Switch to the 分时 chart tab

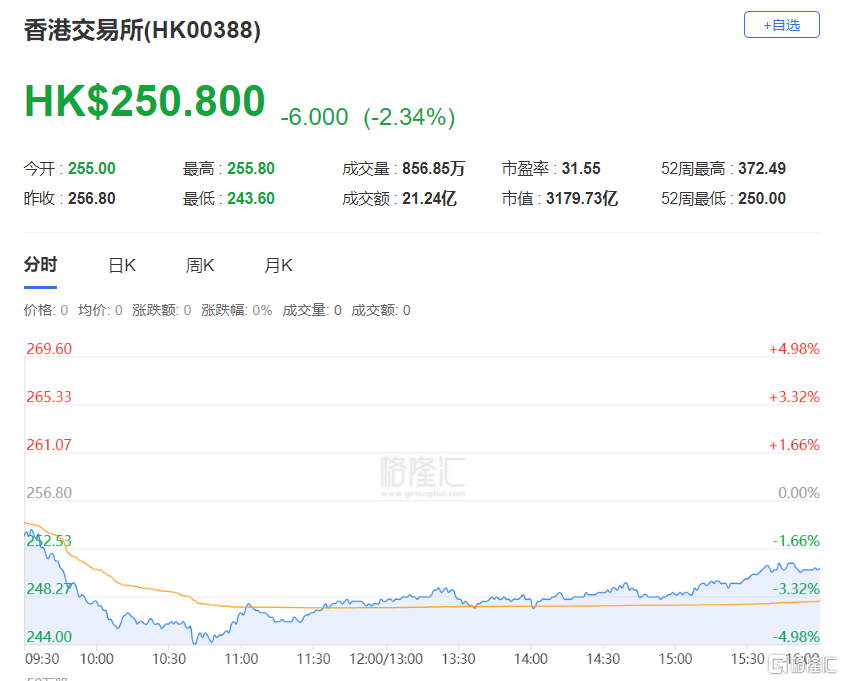click(40, 265)
